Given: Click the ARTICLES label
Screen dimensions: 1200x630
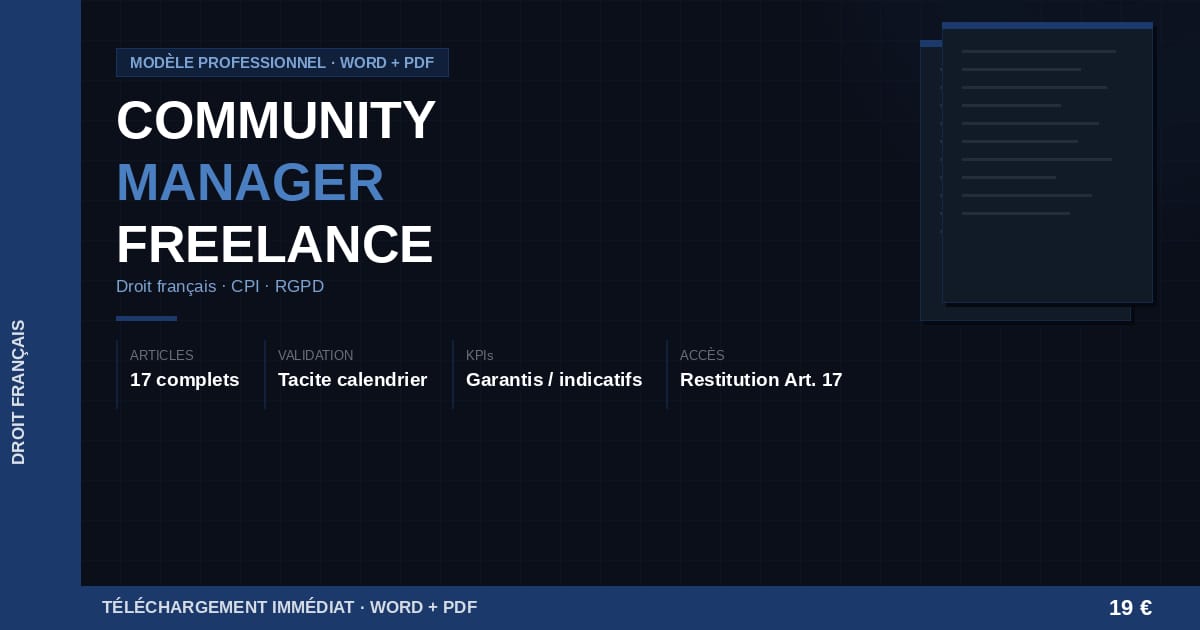Looking at the screenshot, I should tap(162, 355).
